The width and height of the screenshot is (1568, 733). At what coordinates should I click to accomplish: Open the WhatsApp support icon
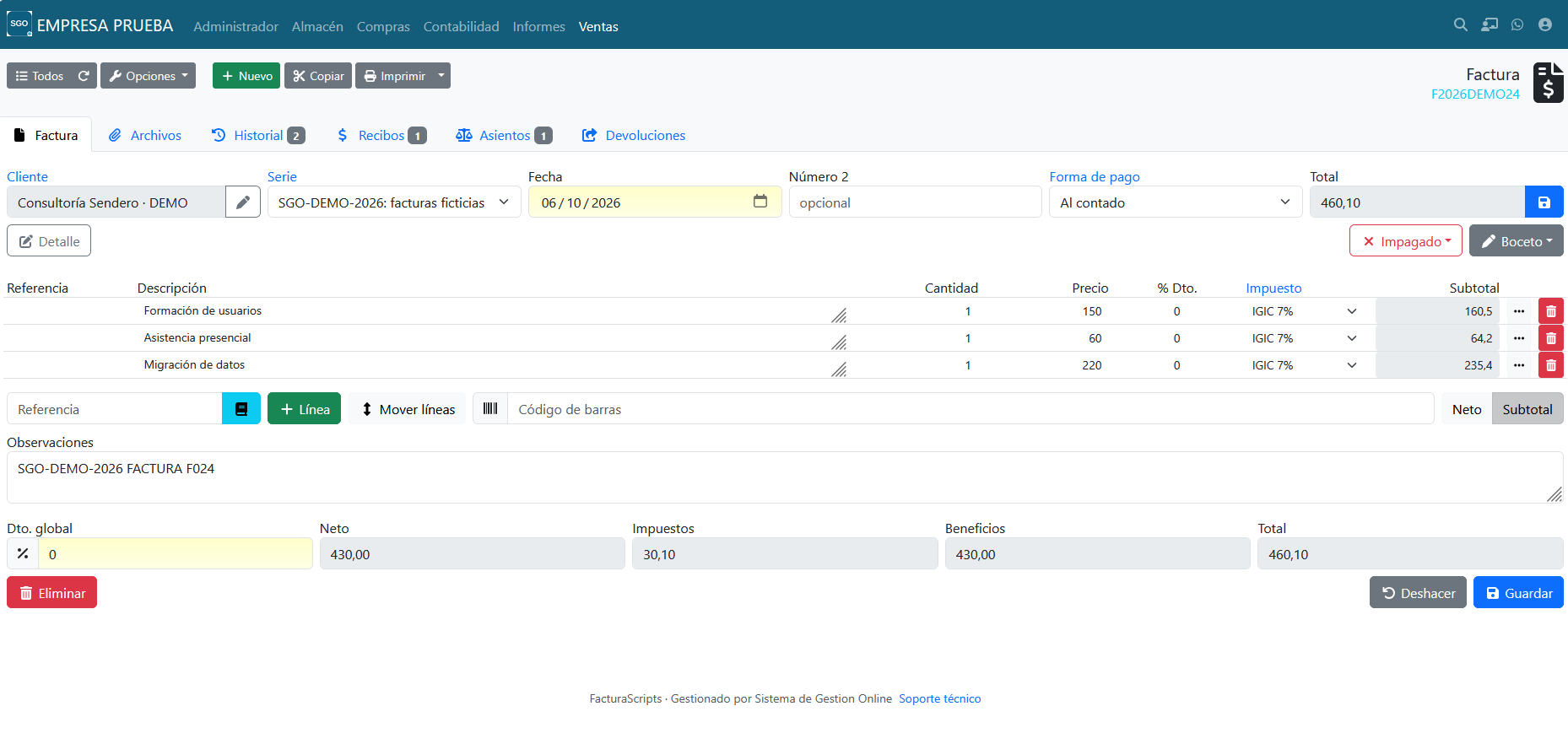[1517, 25]
